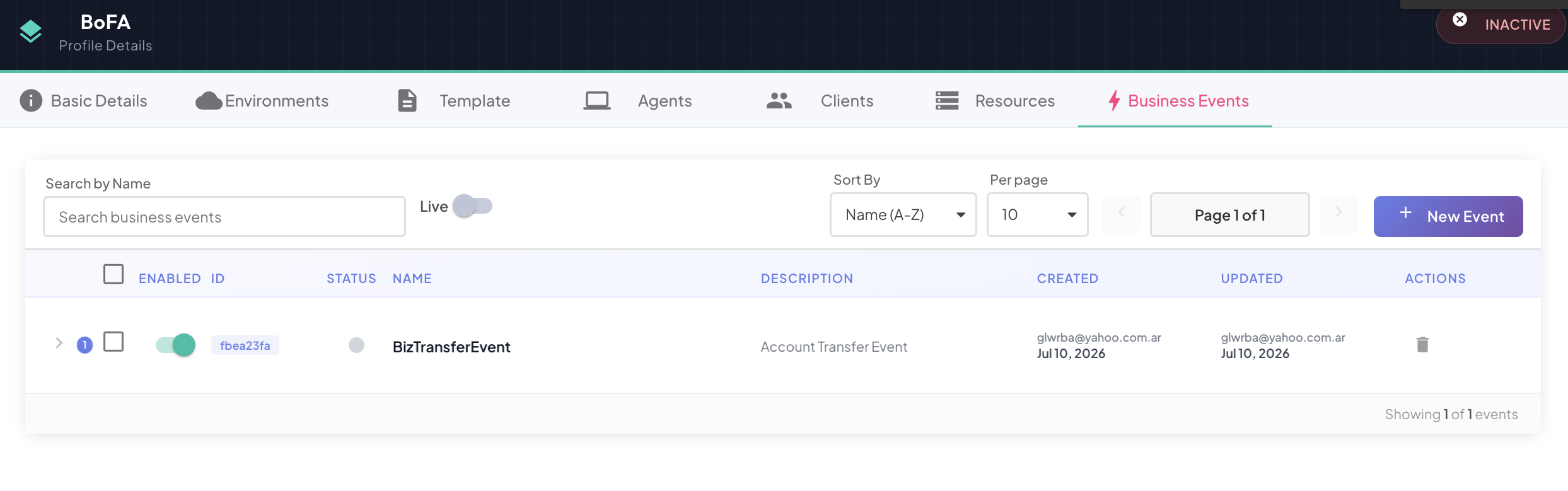This screenshot has width=1568, height=491.
Task: Click the NAME column header
Action: pos(412,279)
